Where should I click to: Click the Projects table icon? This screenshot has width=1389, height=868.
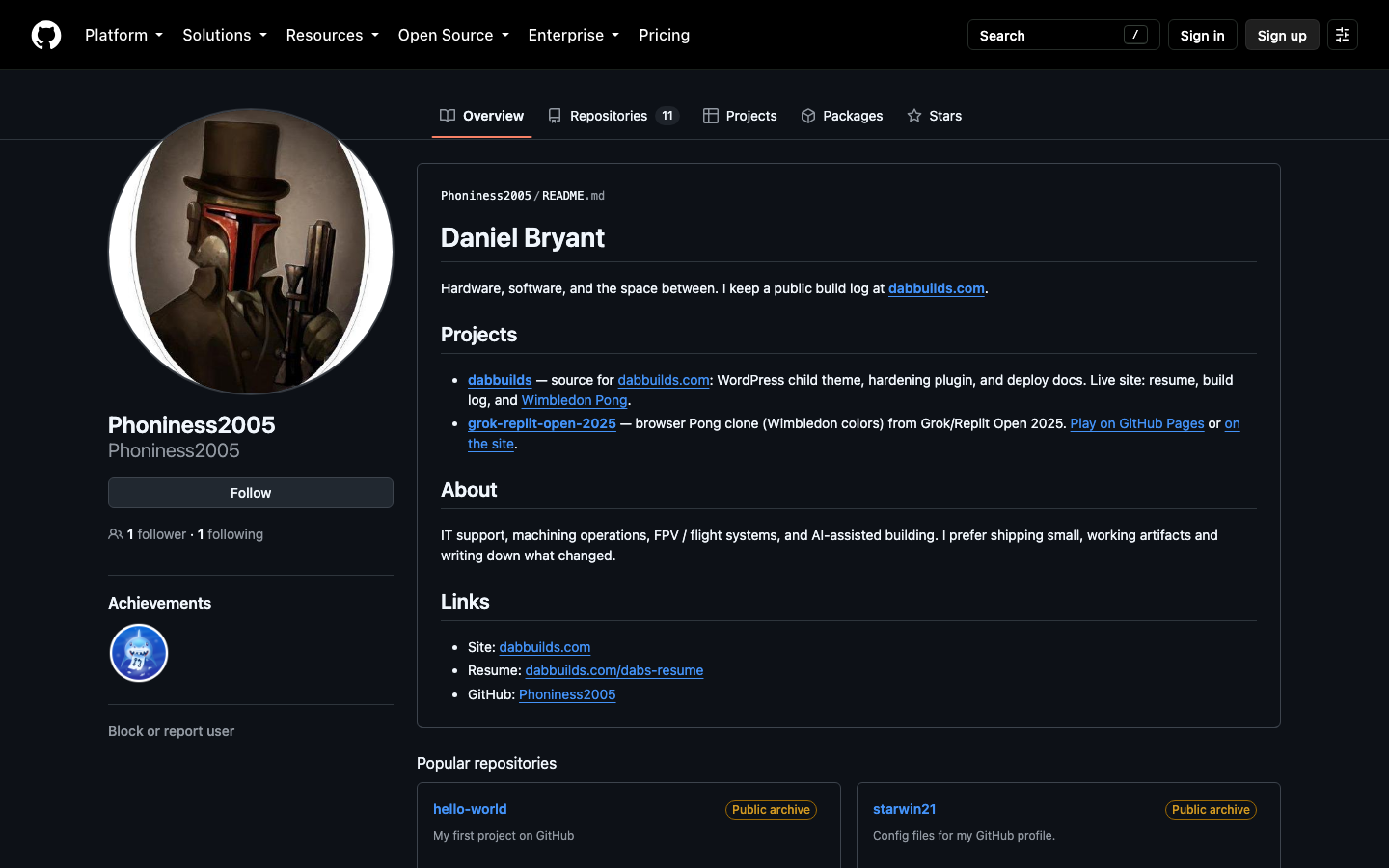click(711, 116)
